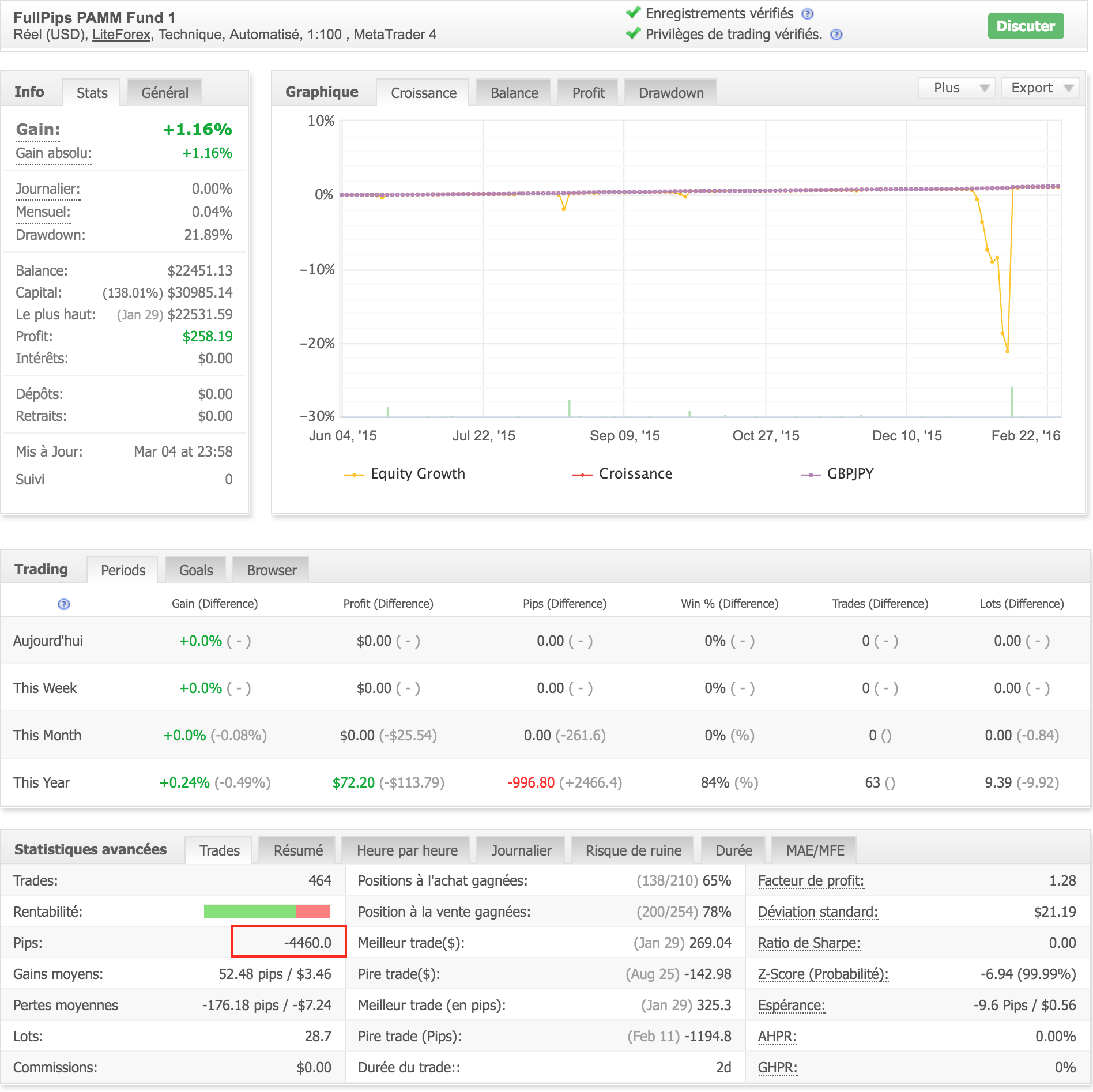The image size is (1093, 1092).
Task: Switch to Goals tab in Trading
Action: pyautogui.click(x=196, y=570)
